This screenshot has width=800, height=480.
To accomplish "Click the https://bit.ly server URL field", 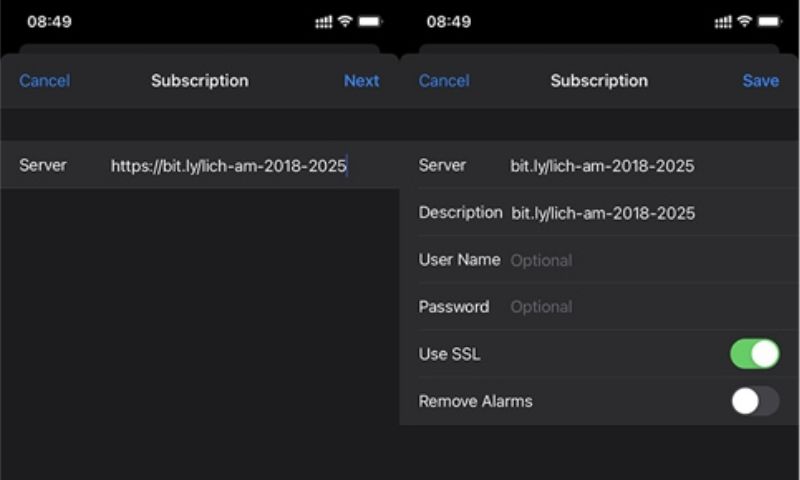I will coord(228,166).
